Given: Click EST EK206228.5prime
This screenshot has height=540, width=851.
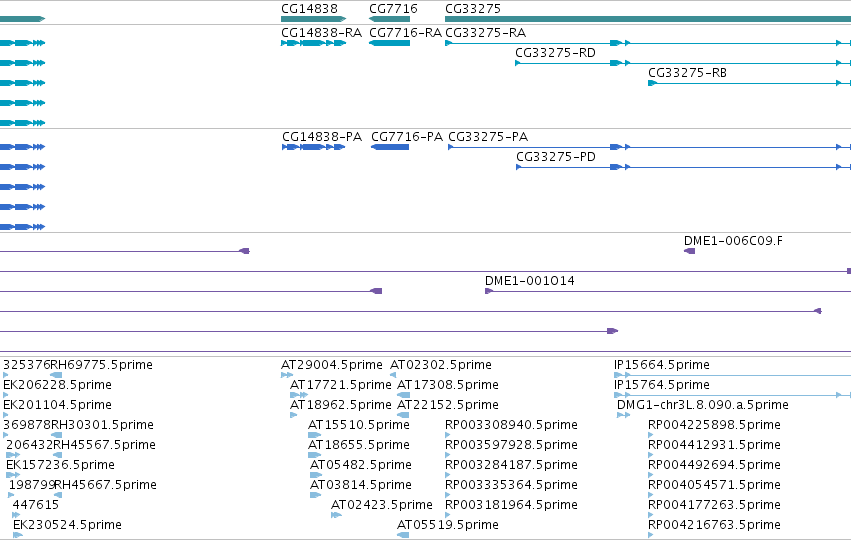Looking at the screenshot, I should pos(58,385).
